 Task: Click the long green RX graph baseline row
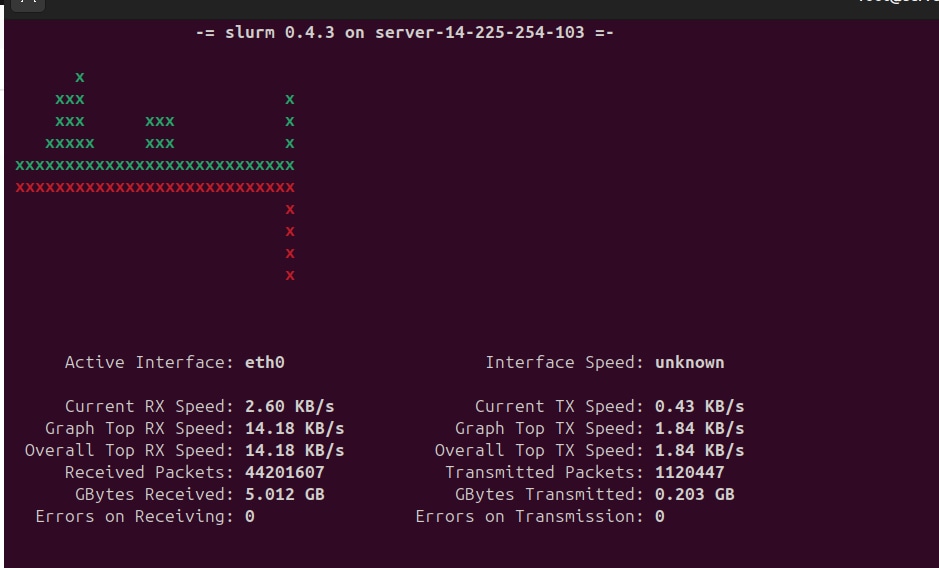(155, 165)
